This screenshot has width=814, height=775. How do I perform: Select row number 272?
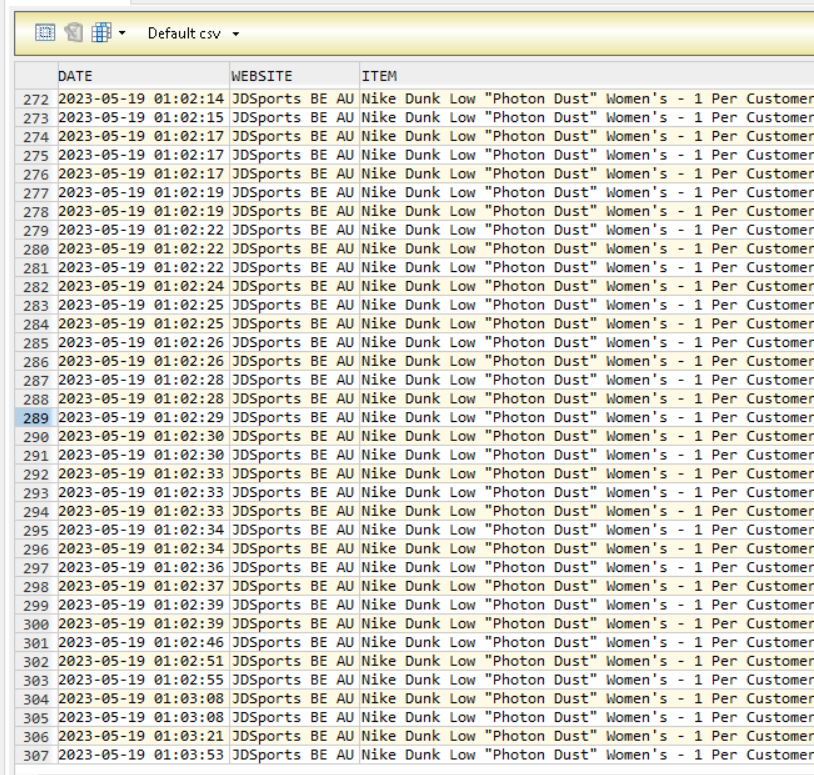36,99
